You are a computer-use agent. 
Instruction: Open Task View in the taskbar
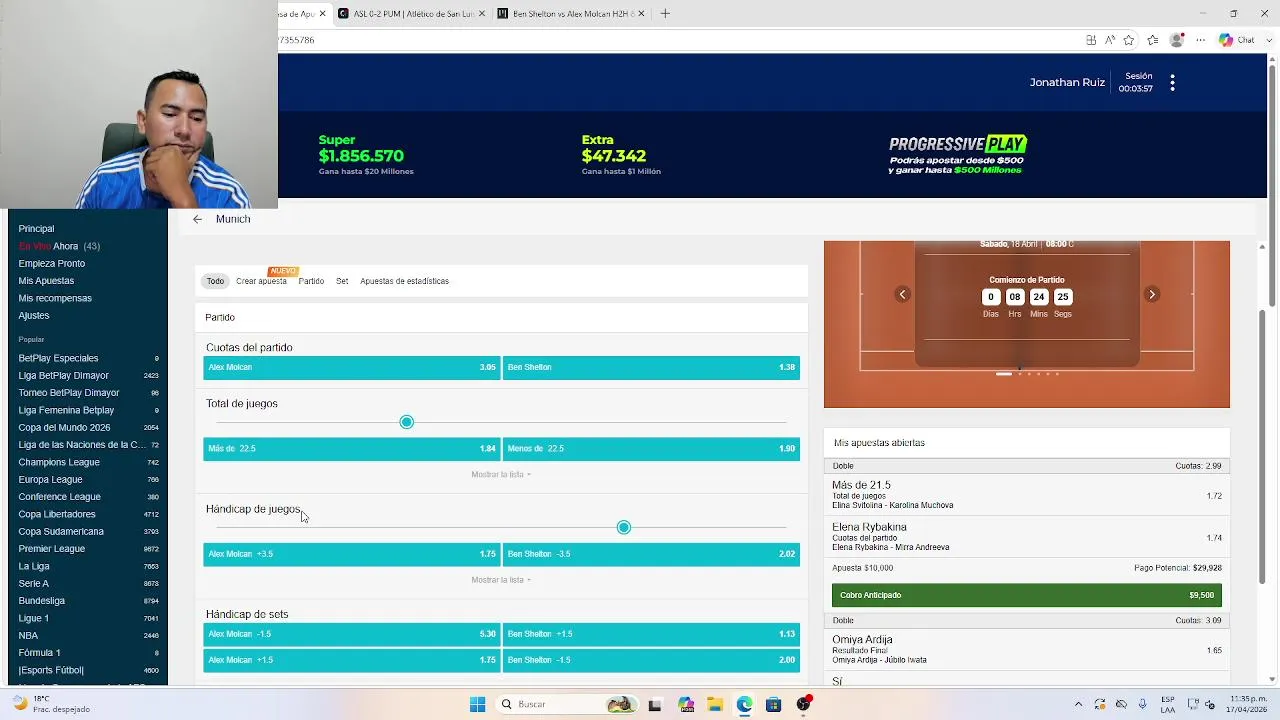655,704
